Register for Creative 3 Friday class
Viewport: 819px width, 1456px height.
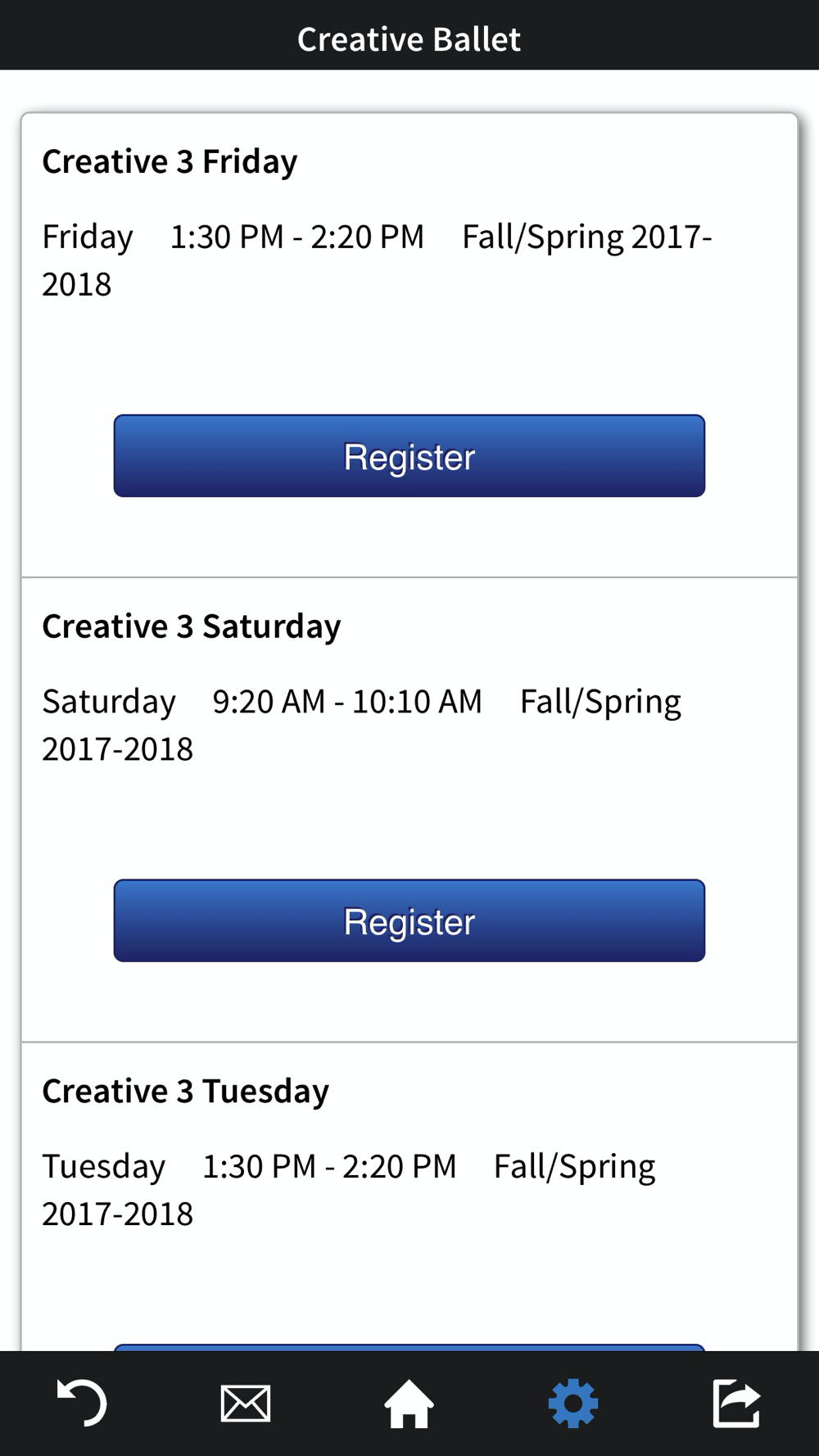pos(409,456)
